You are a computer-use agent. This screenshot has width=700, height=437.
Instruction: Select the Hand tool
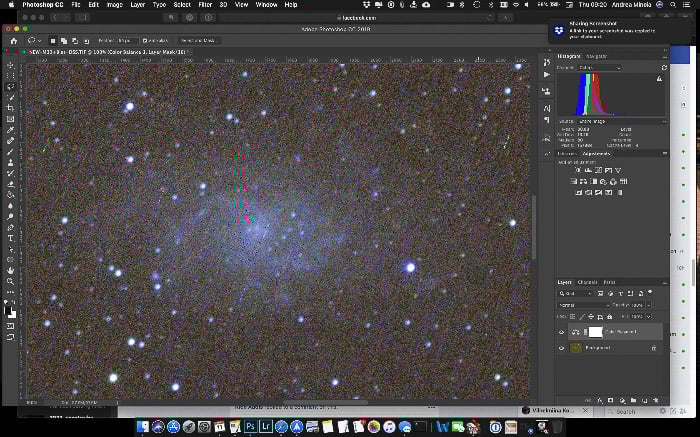(x=10, y=271)
